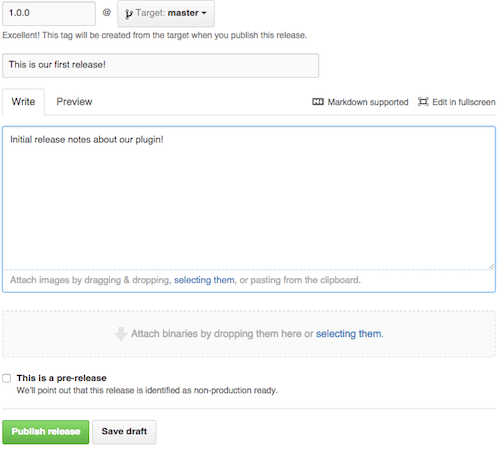Click the green Publish release button

[x=46, y=432]
